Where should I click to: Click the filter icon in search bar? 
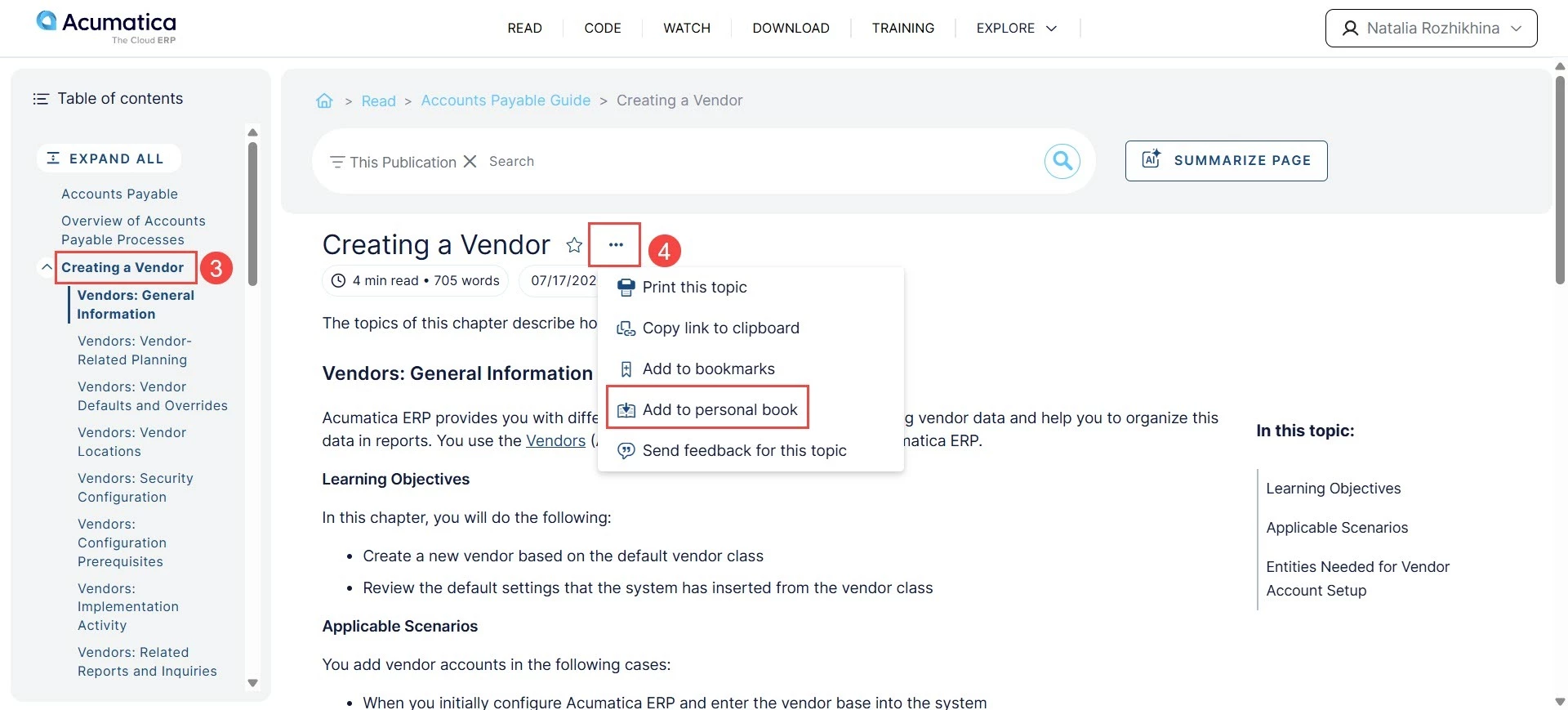336,162
